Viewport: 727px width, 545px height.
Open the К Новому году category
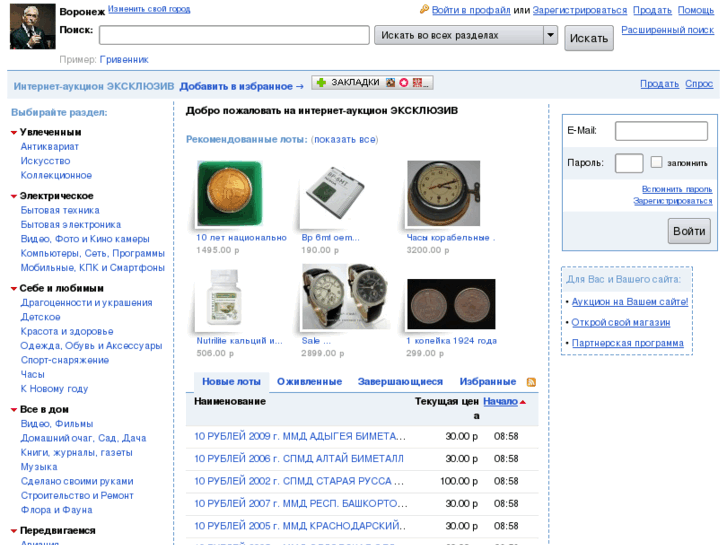[x=54, y=389]
